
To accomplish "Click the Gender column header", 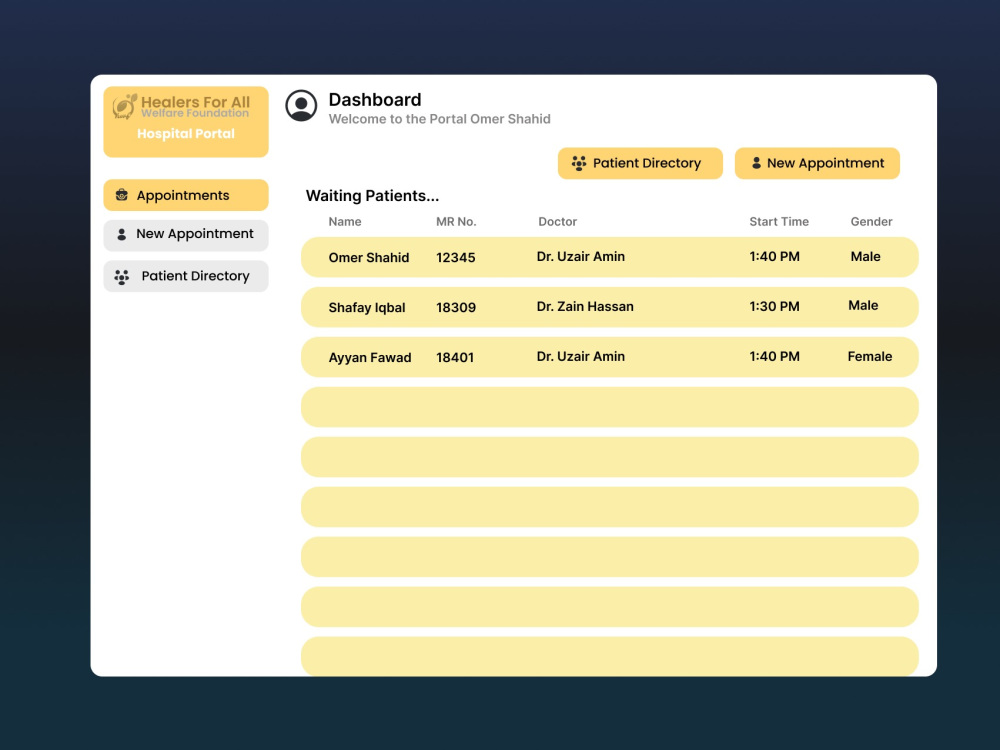I will tap(871, 221).
